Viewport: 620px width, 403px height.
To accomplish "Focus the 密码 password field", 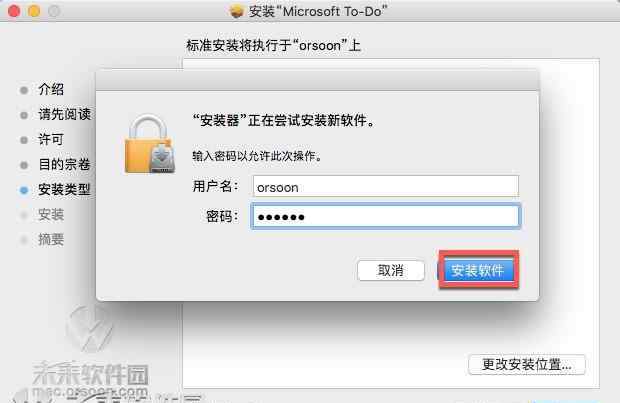I will (386, 216).
